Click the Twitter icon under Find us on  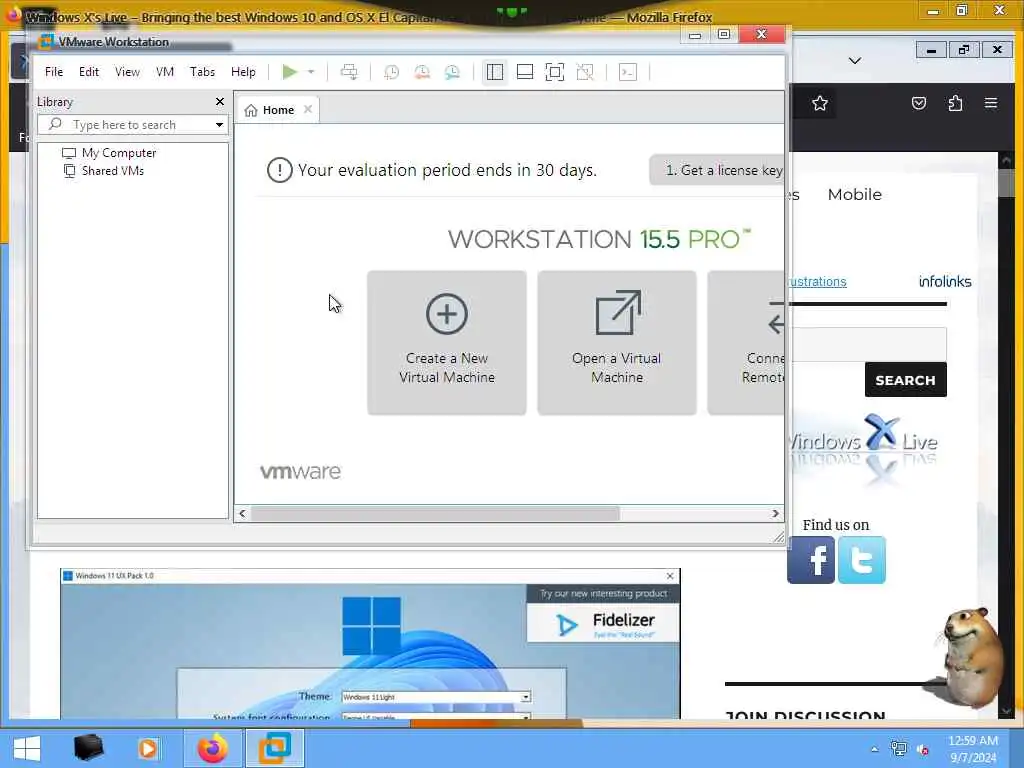(862, 560)
